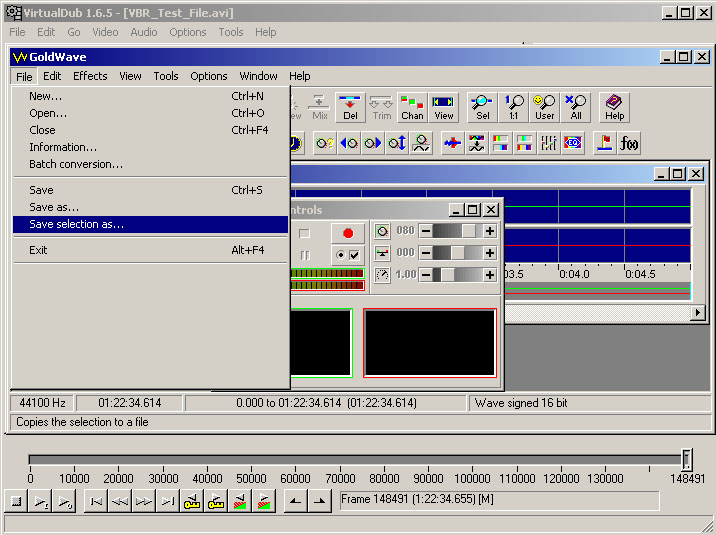
Task: Click VirtualDub next scene change red-green icon
Action: click(263, 501)
